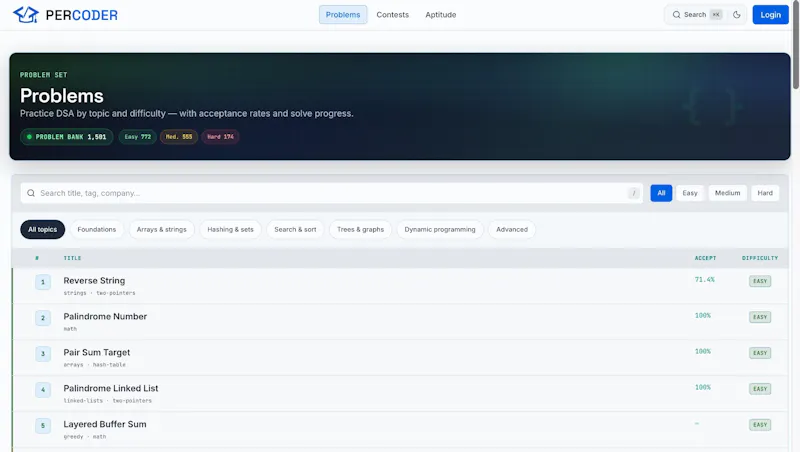Screen dimensions: 800x452
Task: Click 100% acceptance on Palindrome Linked List row
Action: pos(703,387)
